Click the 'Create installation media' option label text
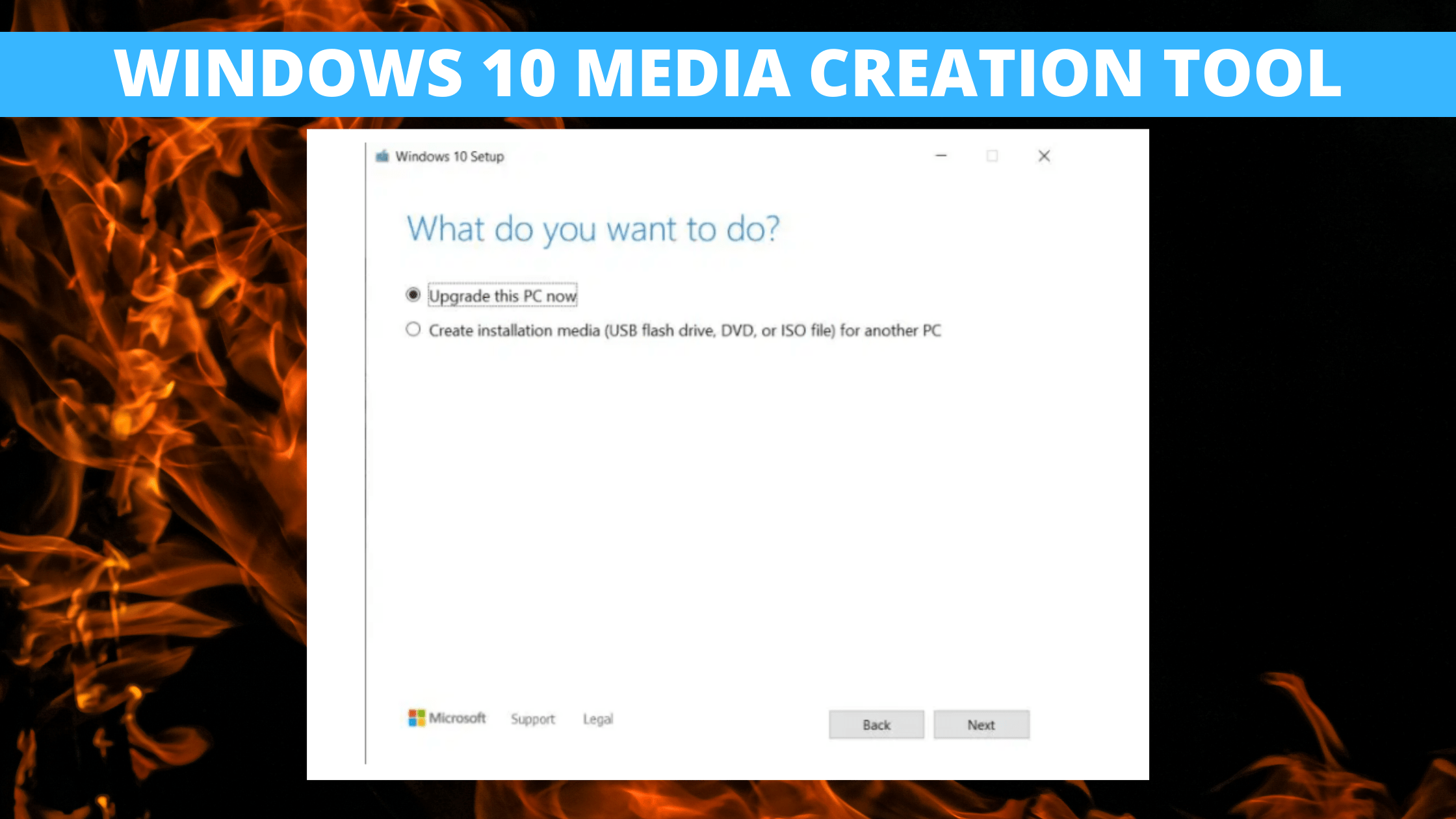Image resolution: width=1456 pixels, height=819 pixels. [684, 331]
